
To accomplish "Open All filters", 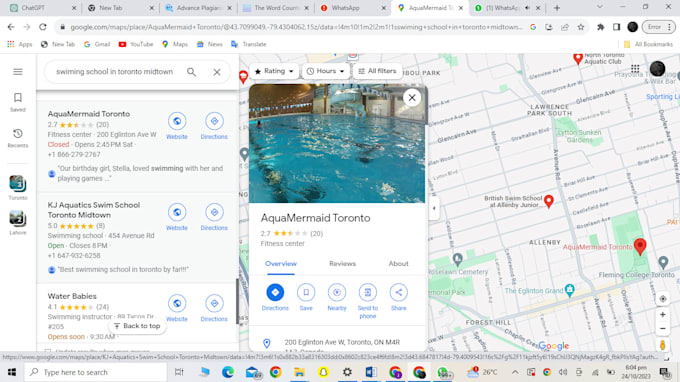I will pos(378,71).
